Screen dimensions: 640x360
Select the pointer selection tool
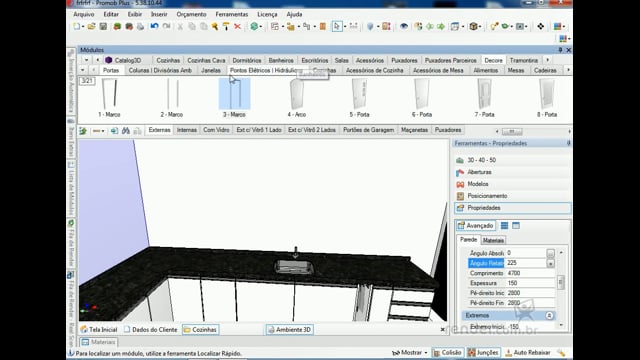tap(337, 27)
